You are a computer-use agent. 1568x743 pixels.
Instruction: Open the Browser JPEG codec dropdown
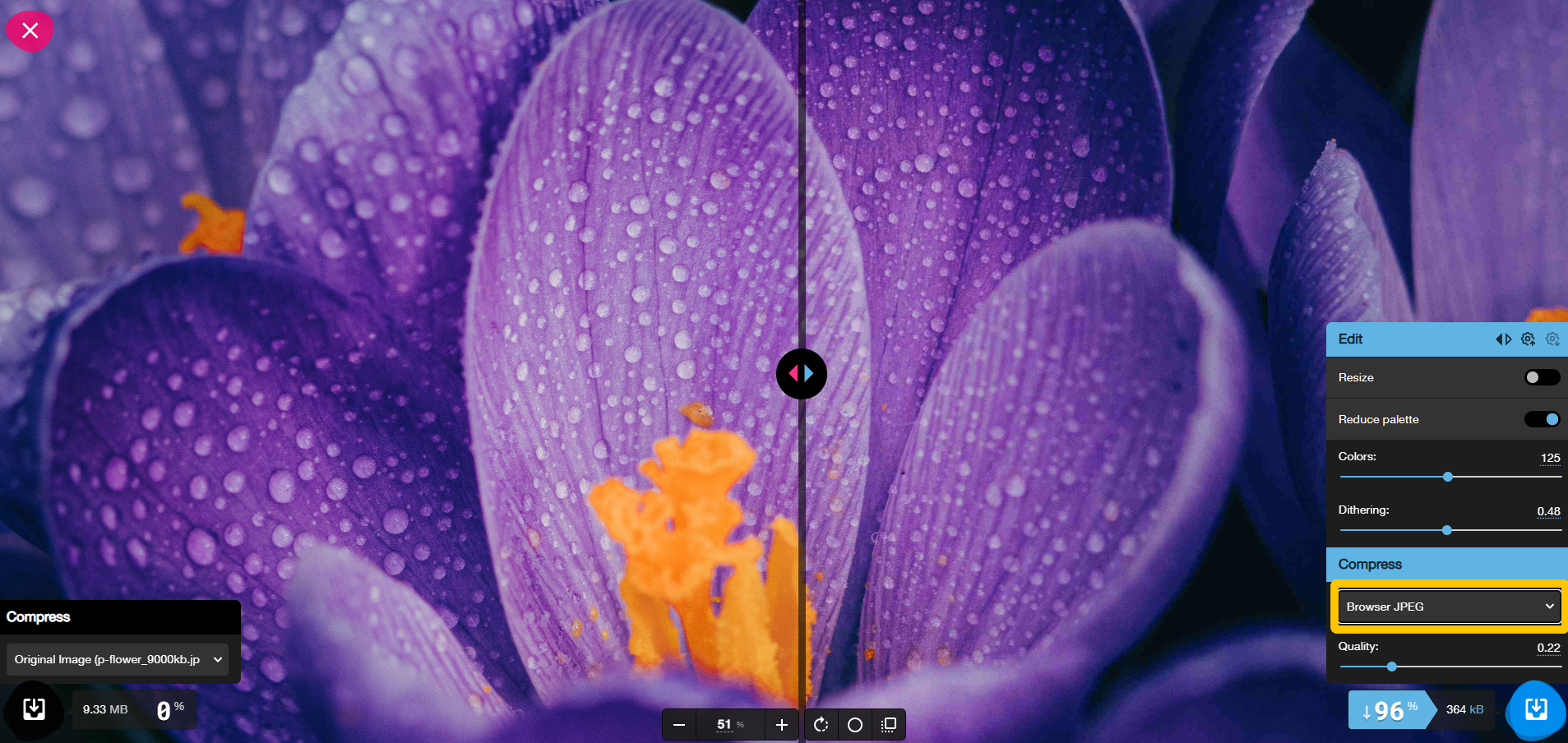coord(1450,607)
